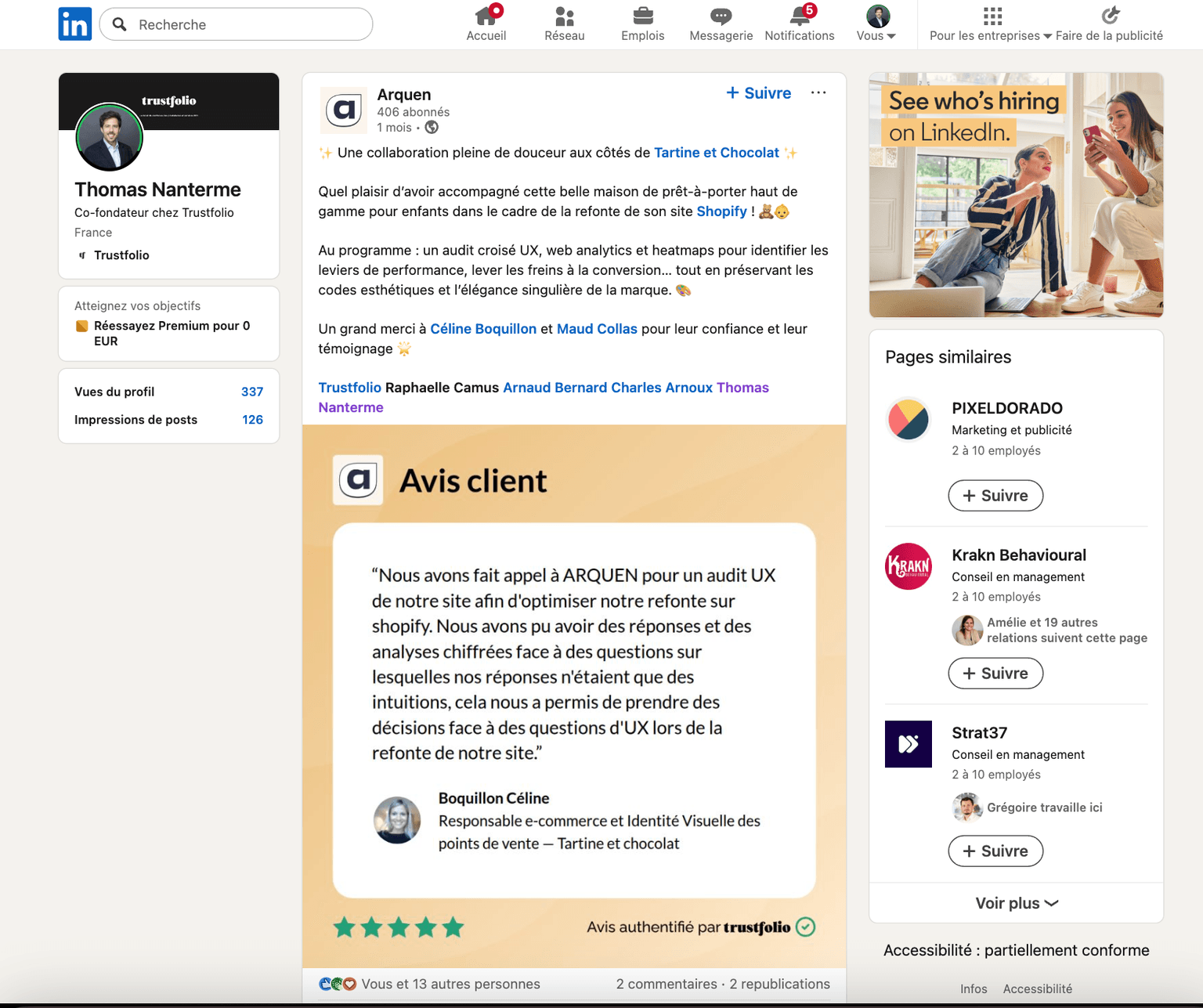Click Amélie et 19 autres relations text
Viewport: 1203px width, 1008px height.
pos(1067,630)
